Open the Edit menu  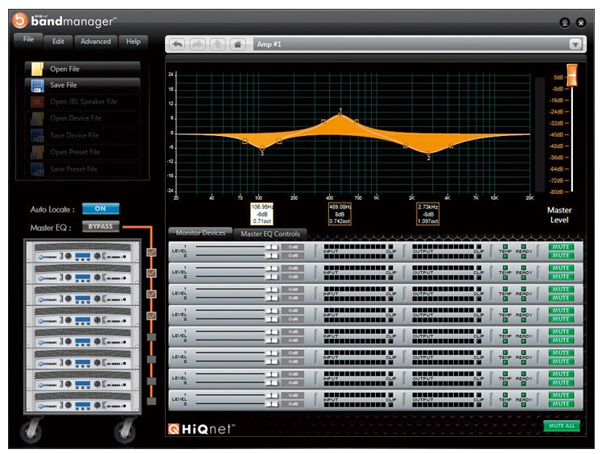point(58,41)
